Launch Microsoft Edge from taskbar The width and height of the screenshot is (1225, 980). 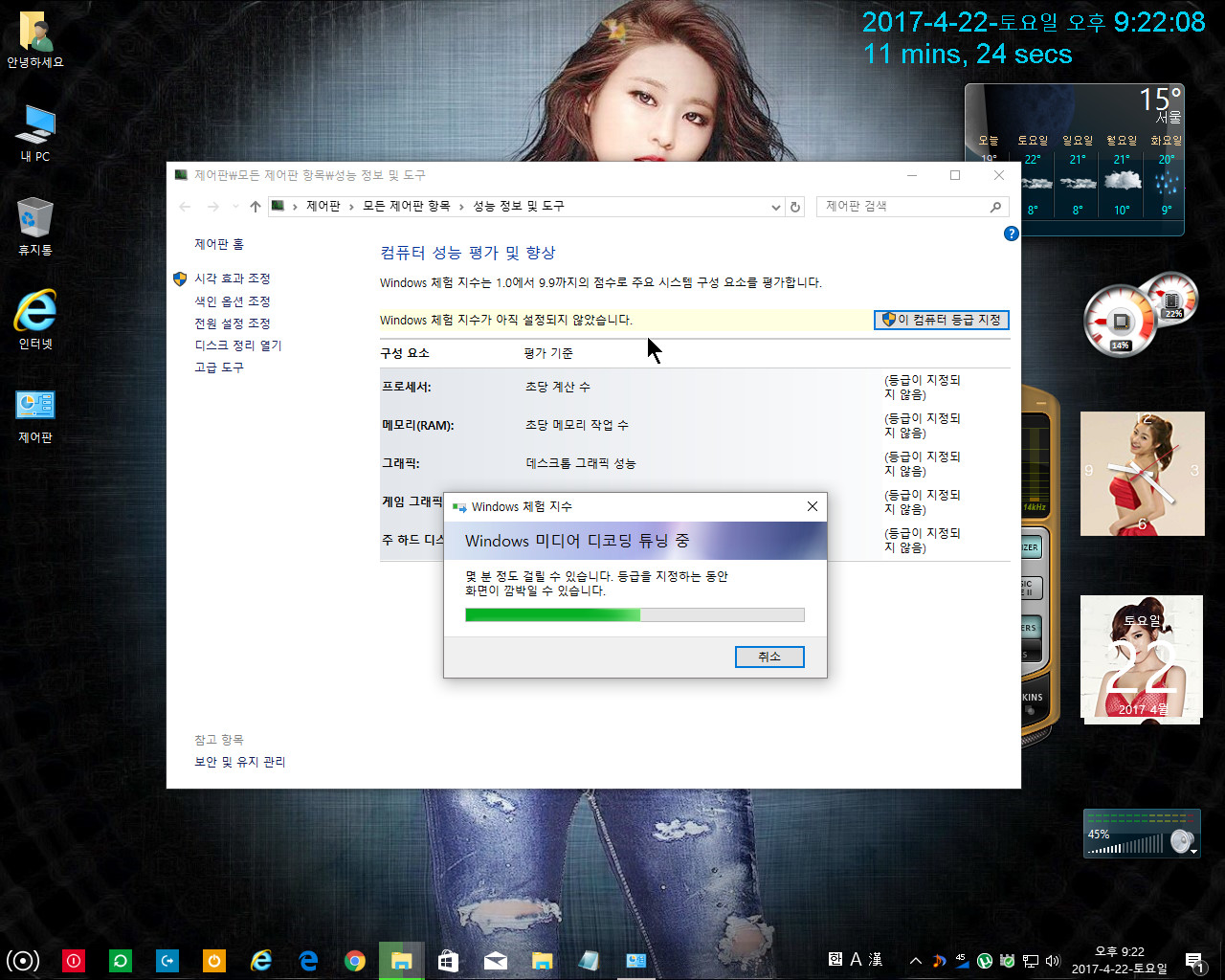(308, 960)
